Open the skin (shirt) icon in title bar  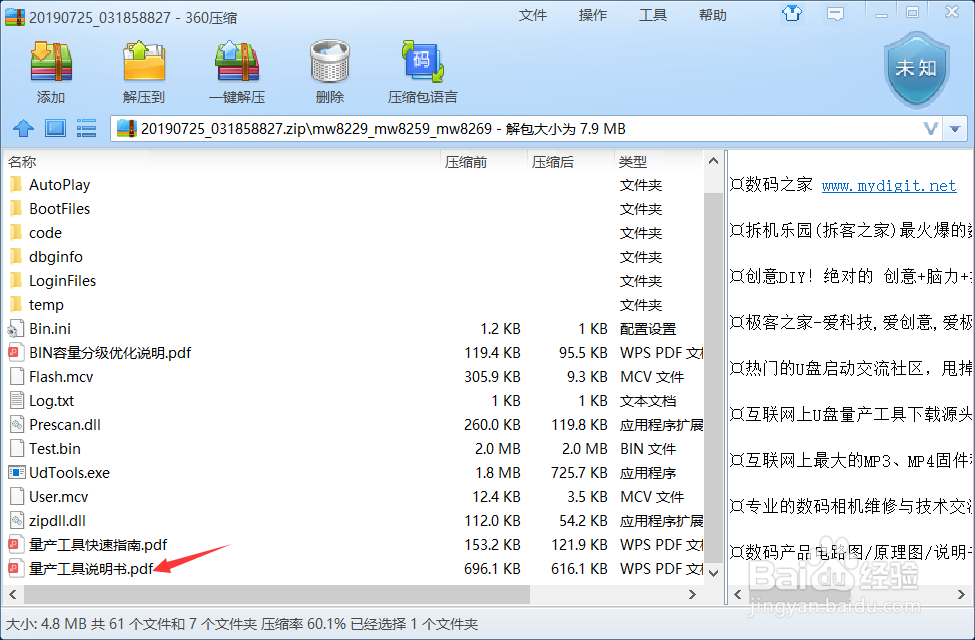[x=792, y=13]
